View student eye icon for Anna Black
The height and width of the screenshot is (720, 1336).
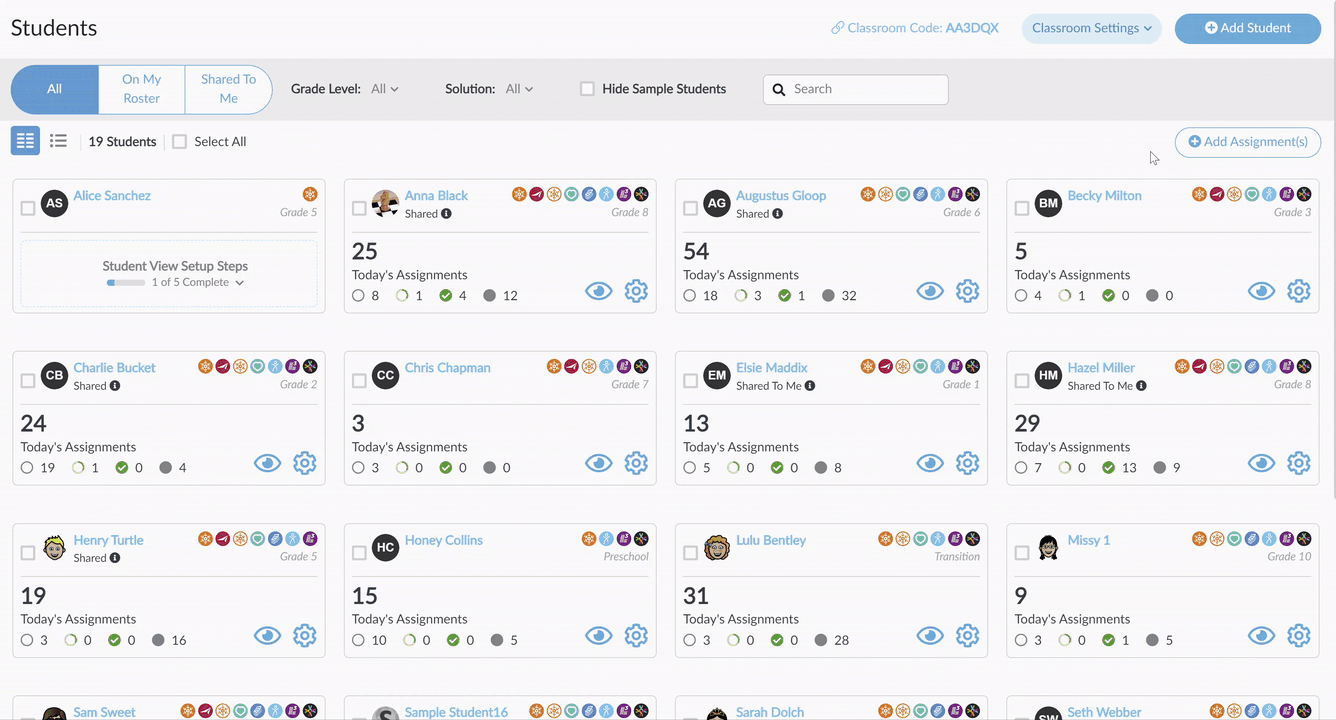pos(599,291)
